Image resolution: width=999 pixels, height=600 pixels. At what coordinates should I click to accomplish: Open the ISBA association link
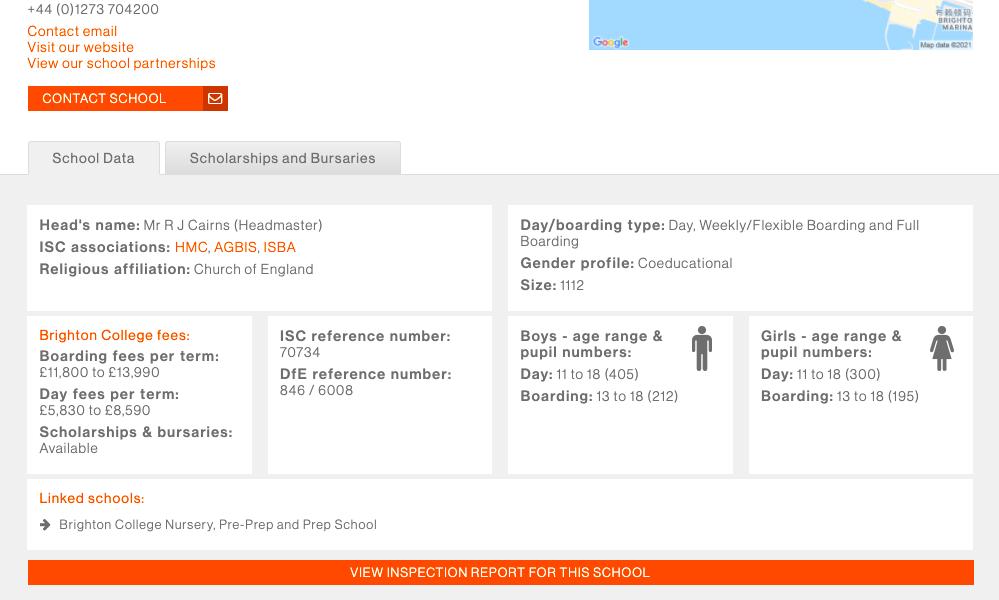(279, 247)
